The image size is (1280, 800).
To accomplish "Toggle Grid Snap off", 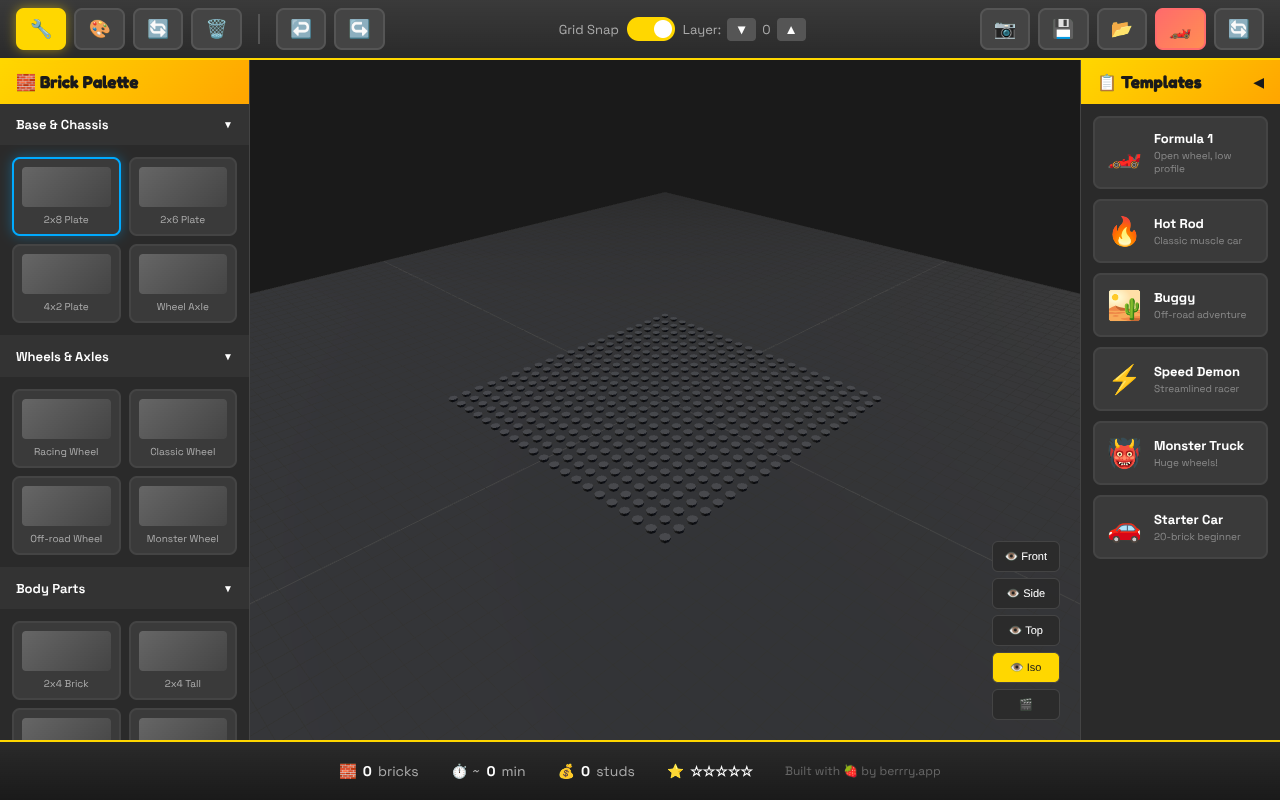I will click(651, 29).
